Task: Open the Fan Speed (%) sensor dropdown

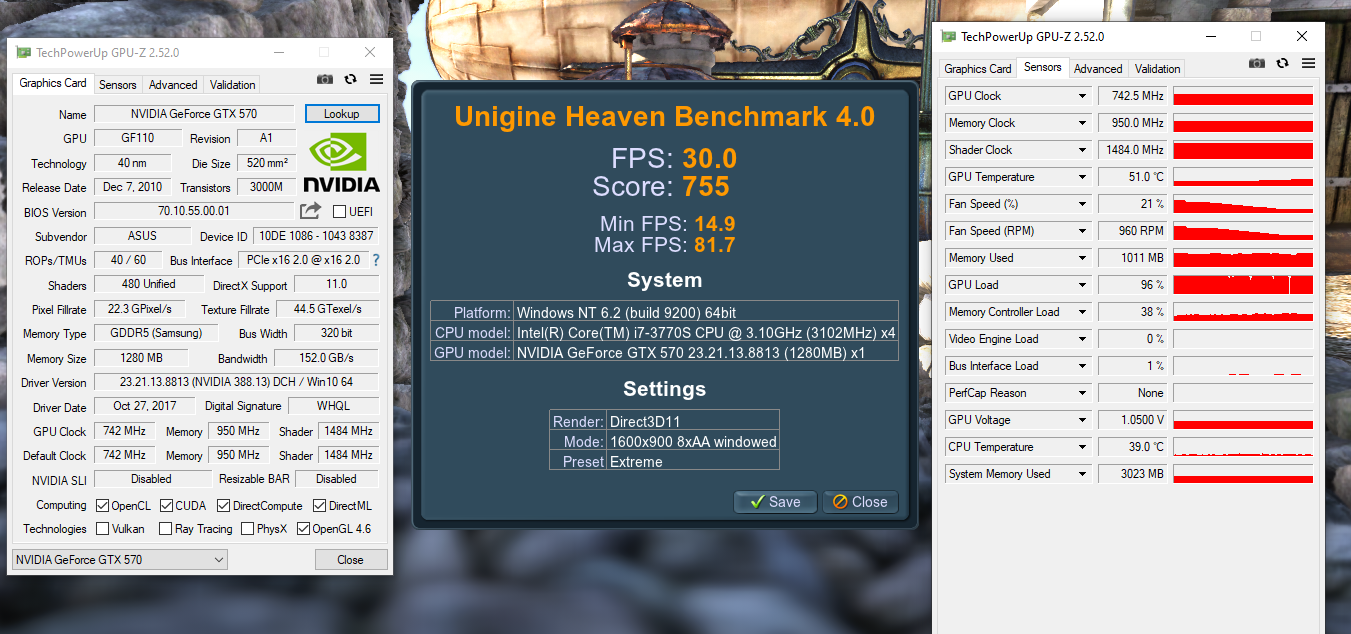Action: tap(1082, 204)
